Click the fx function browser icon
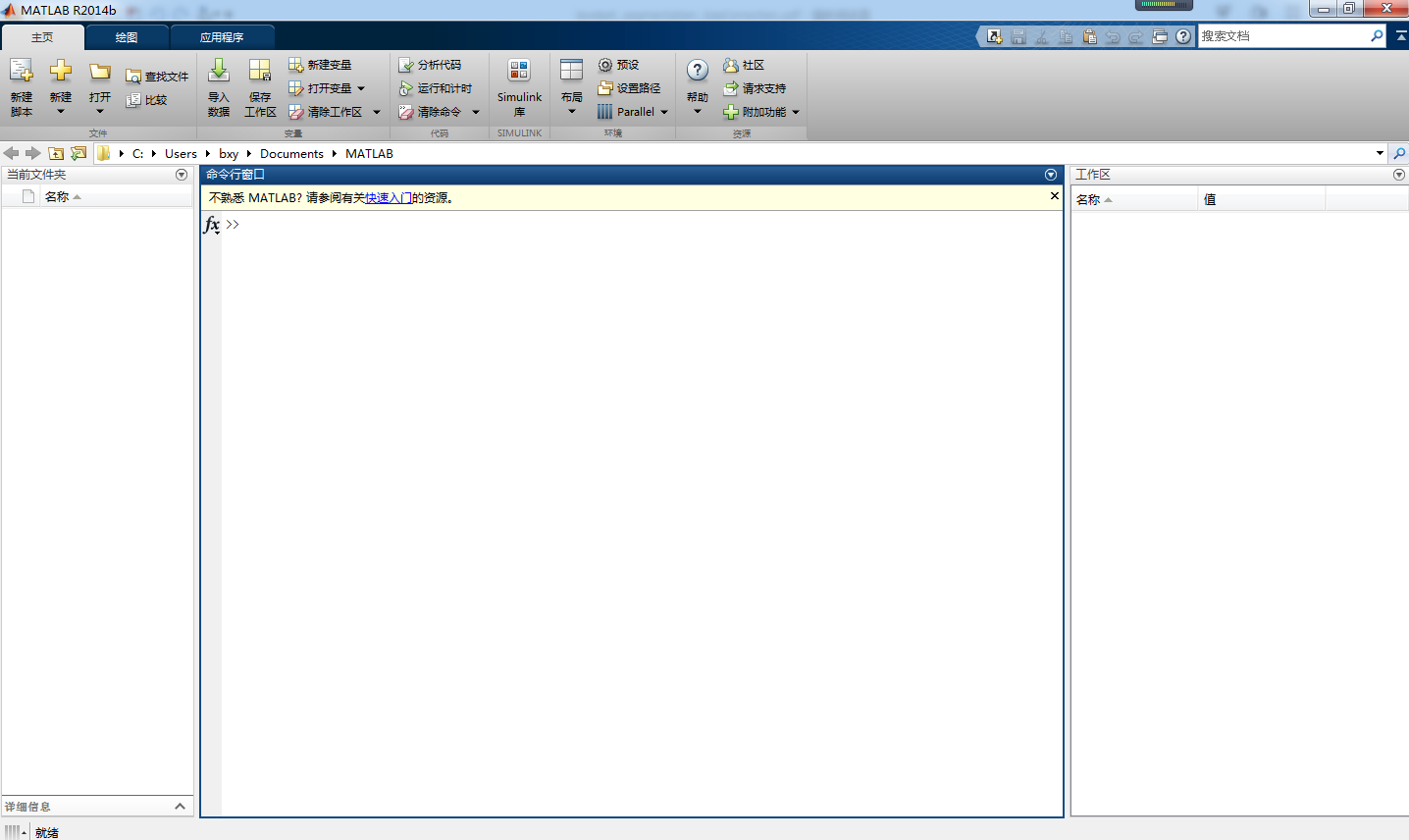 click(x=211, y=225)
